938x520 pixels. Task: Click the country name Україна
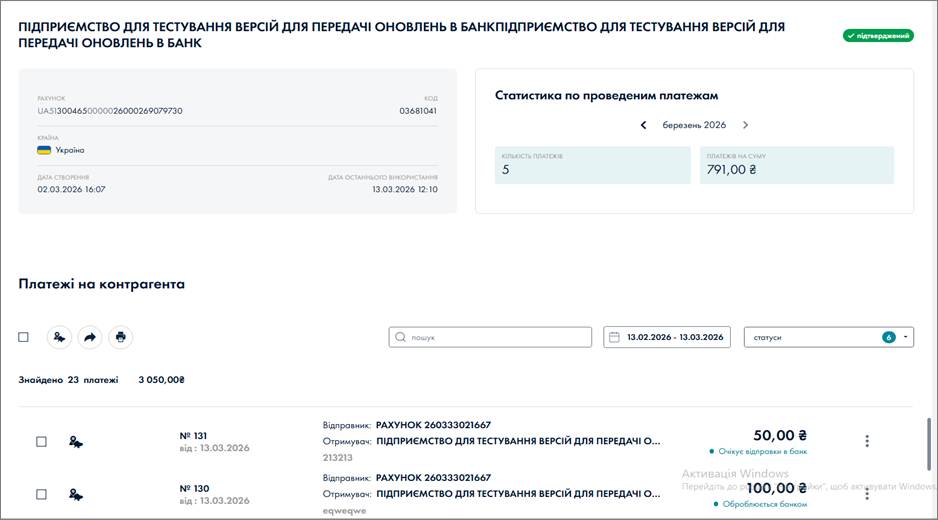coord(70,150)
